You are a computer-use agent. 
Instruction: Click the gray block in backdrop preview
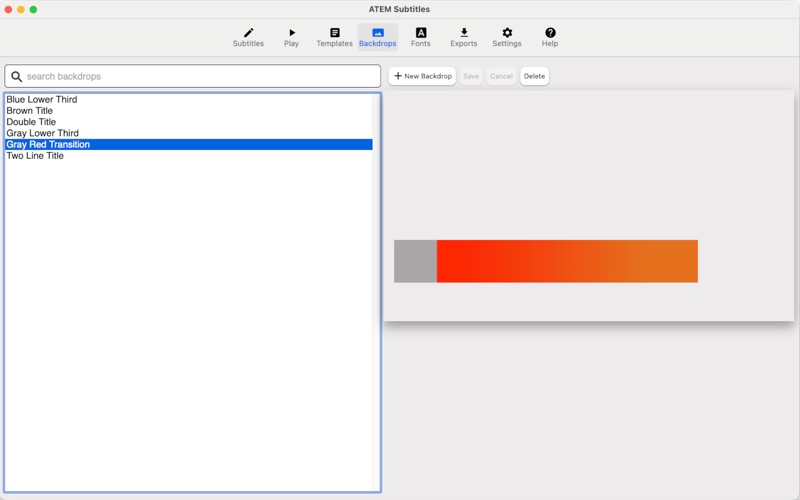pyautogui.click(x=415, y=261)
